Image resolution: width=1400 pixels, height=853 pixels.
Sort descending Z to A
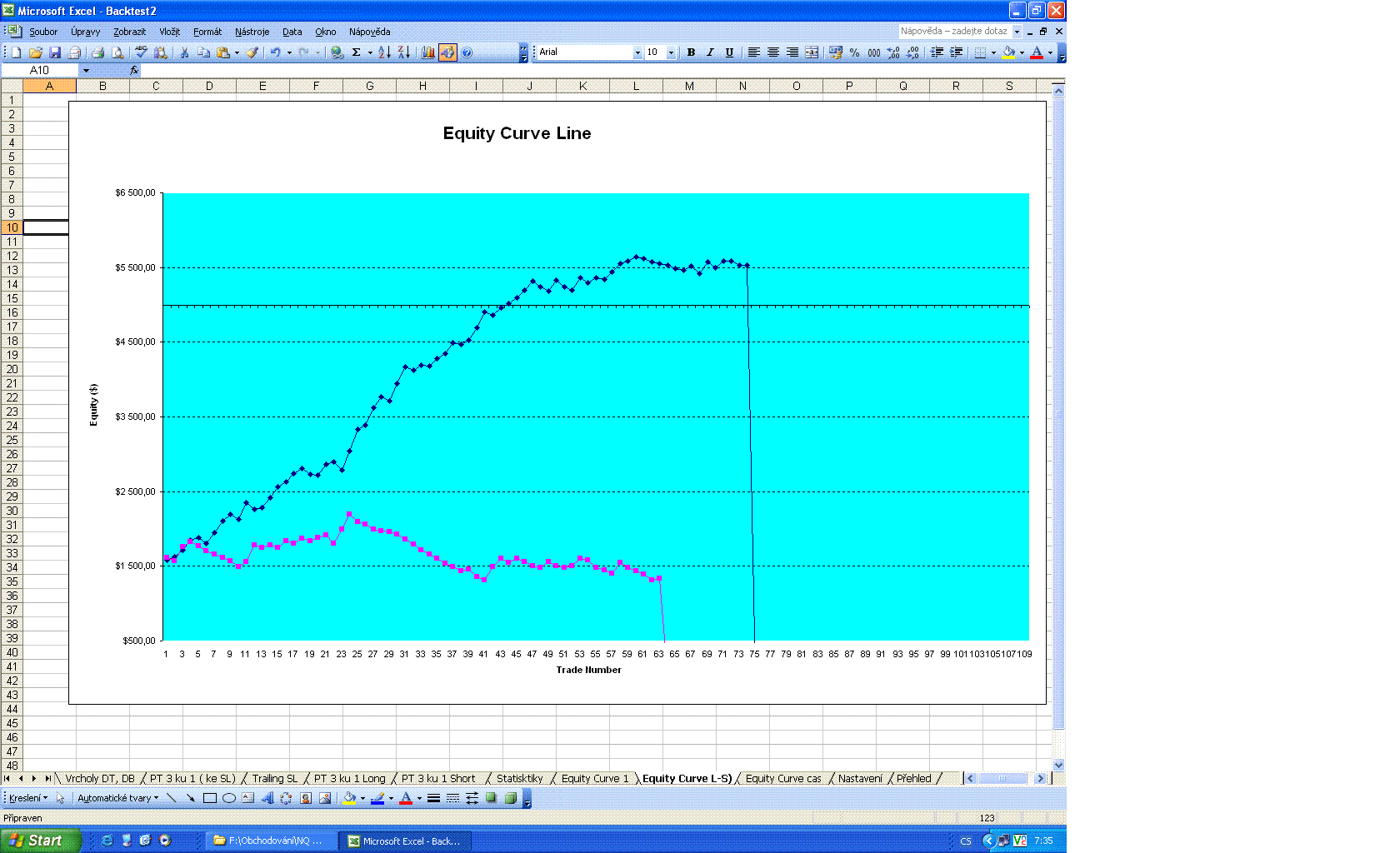coord(403,52)
